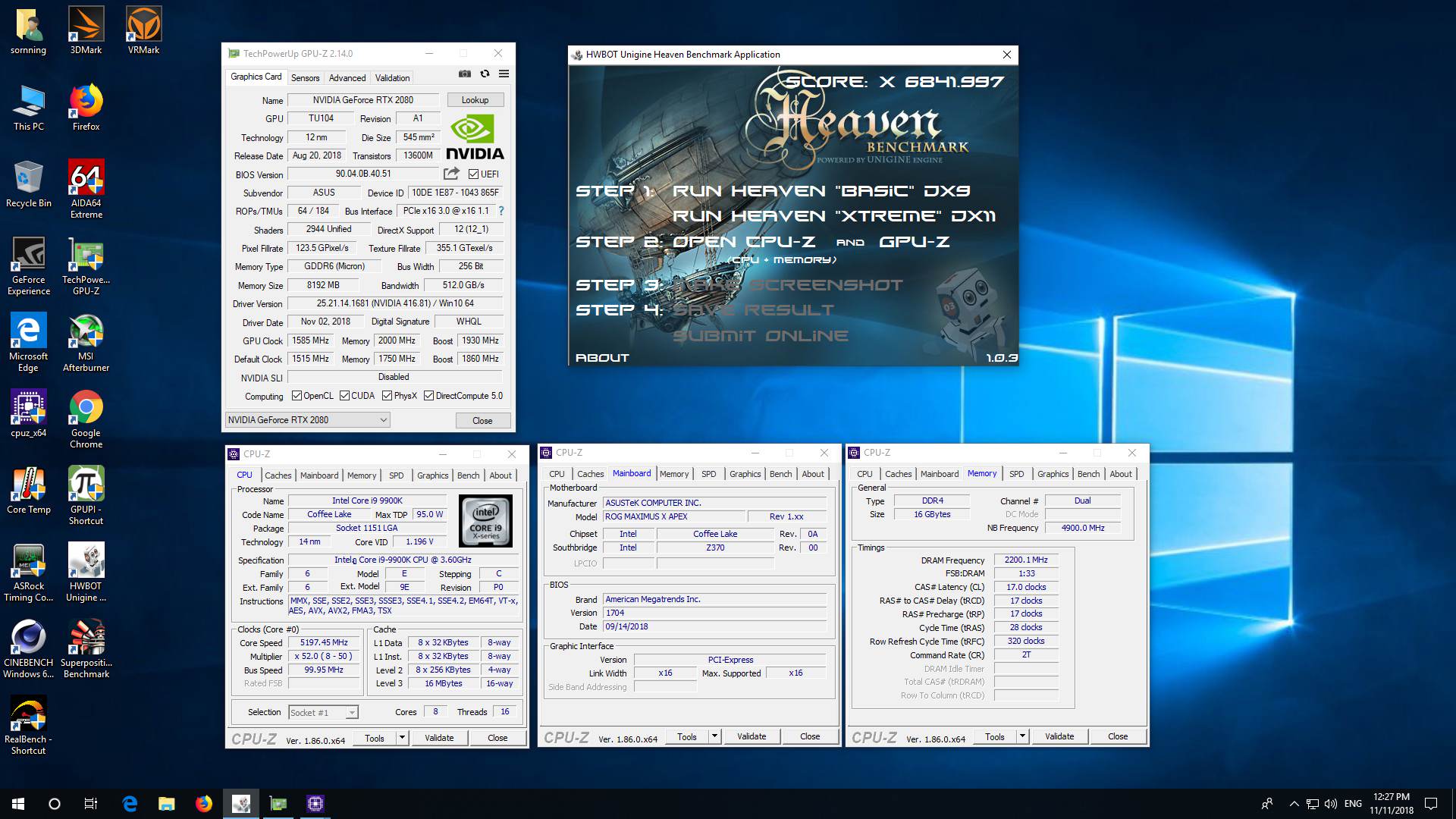The width and height of the screenshot is (1456, 819).
Task: Toggle the DirectCompute 5.0 checkbox
Action: (x=428, y=396)
